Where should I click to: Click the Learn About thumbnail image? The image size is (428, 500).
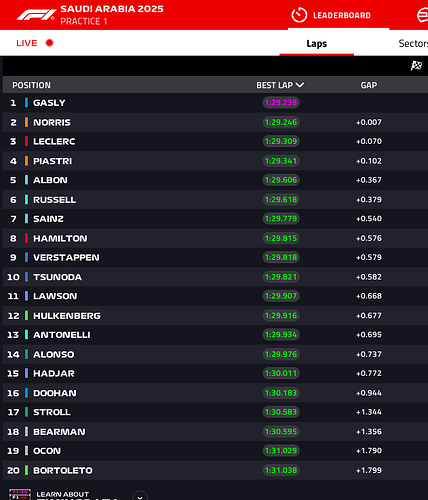tap(20, 494)
